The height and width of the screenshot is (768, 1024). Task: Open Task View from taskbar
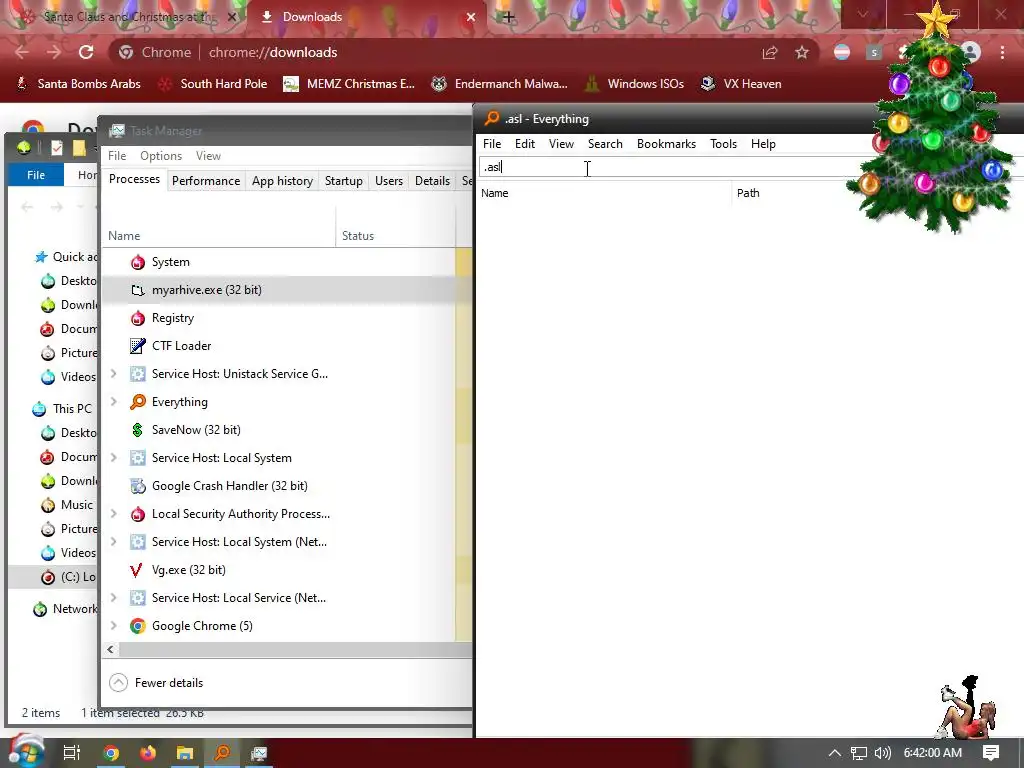[x=72, y=753]
